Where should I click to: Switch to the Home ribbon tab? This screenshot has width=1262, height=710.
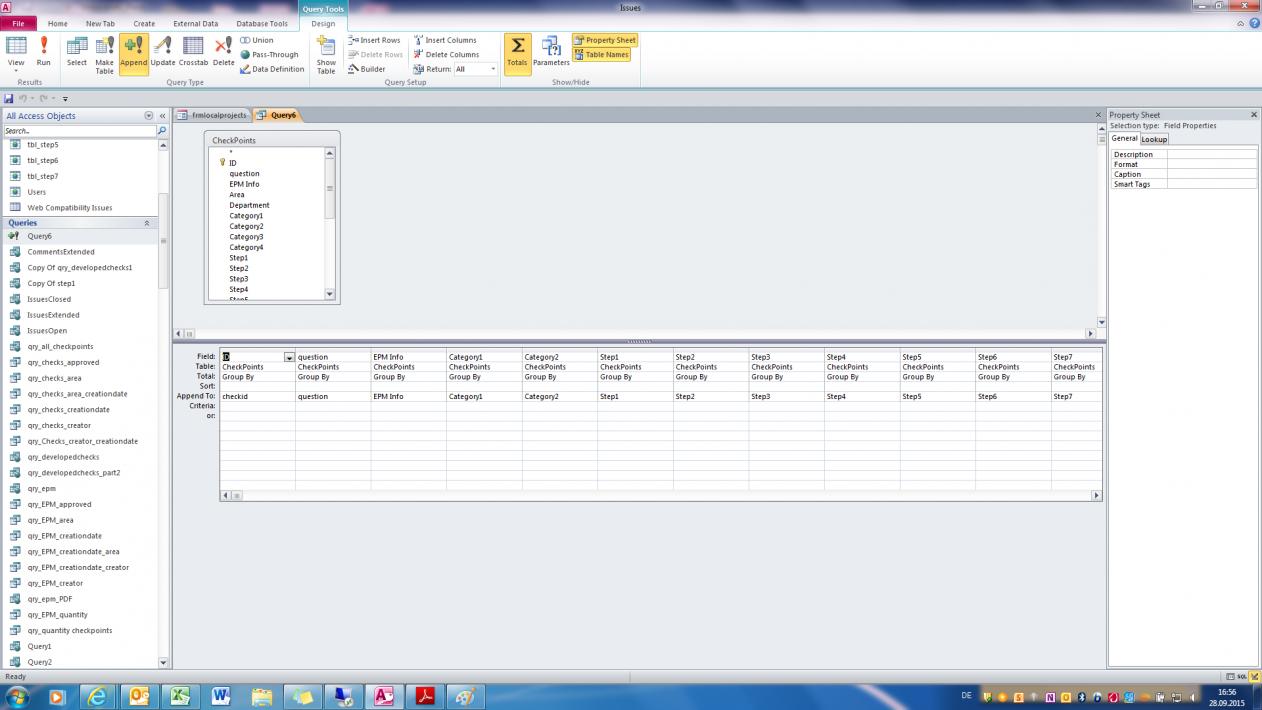tap(58, 23)
